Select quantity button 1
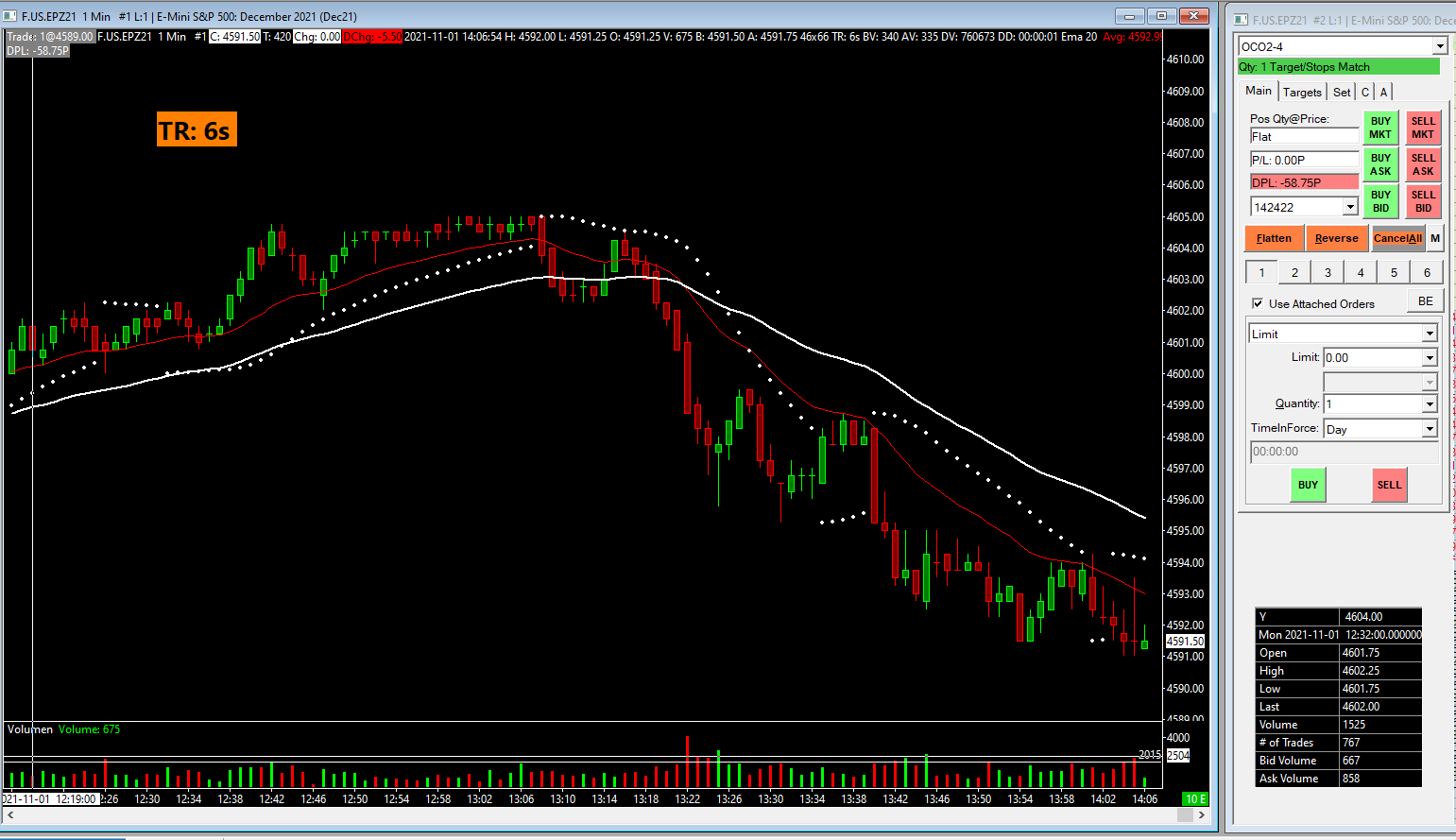This screenshot has width=1456, height=840. click(x=1261, y=272)
